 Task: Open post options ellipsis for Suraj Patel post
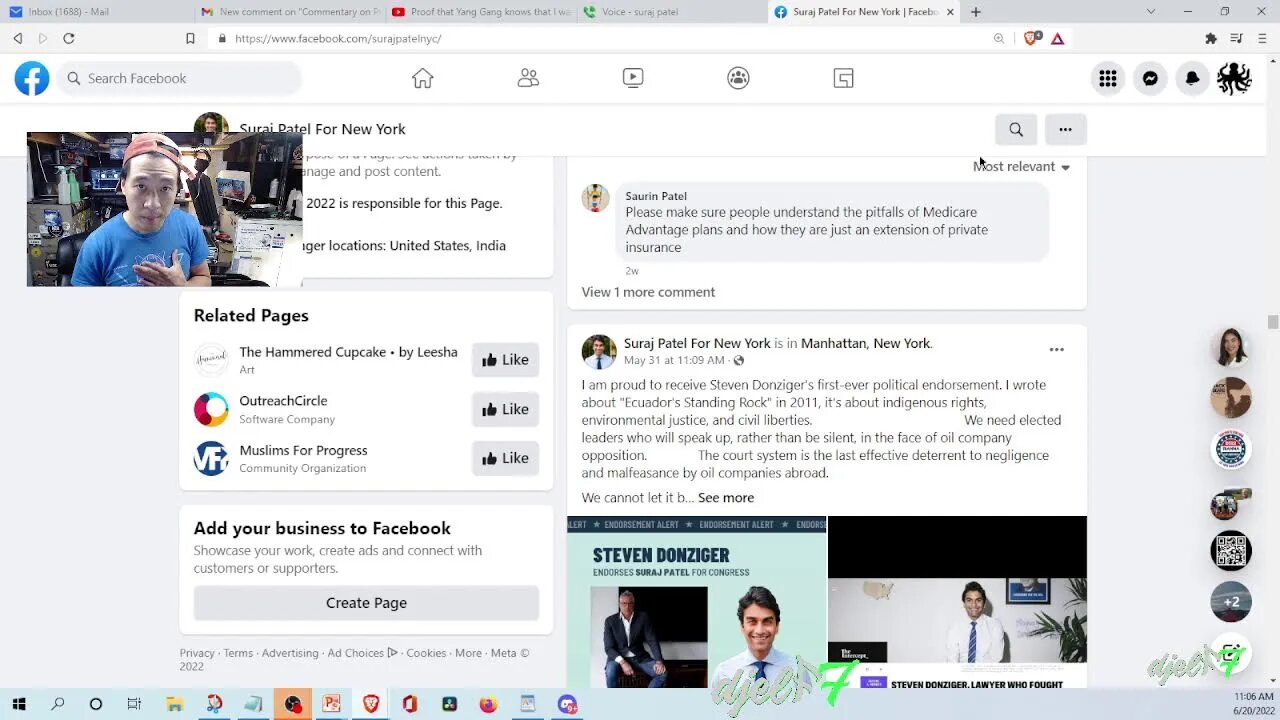click(x=1056, y=349)
